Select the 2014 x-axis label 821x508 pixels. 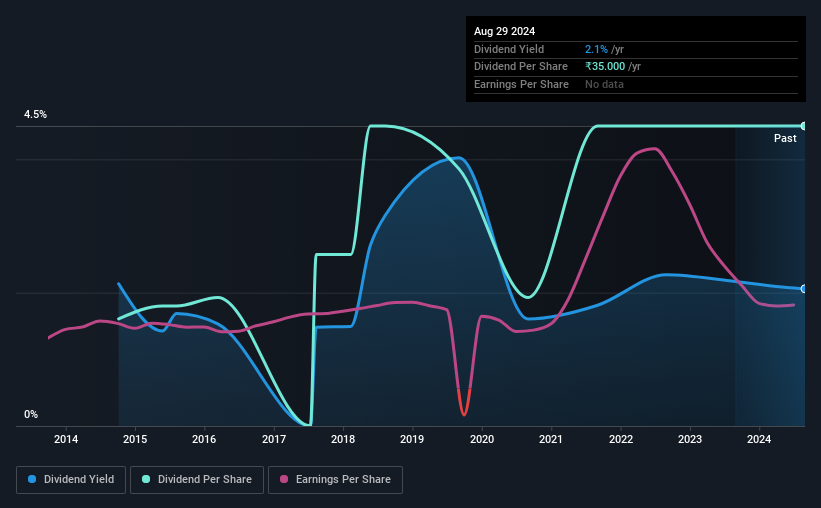[66, 439]
